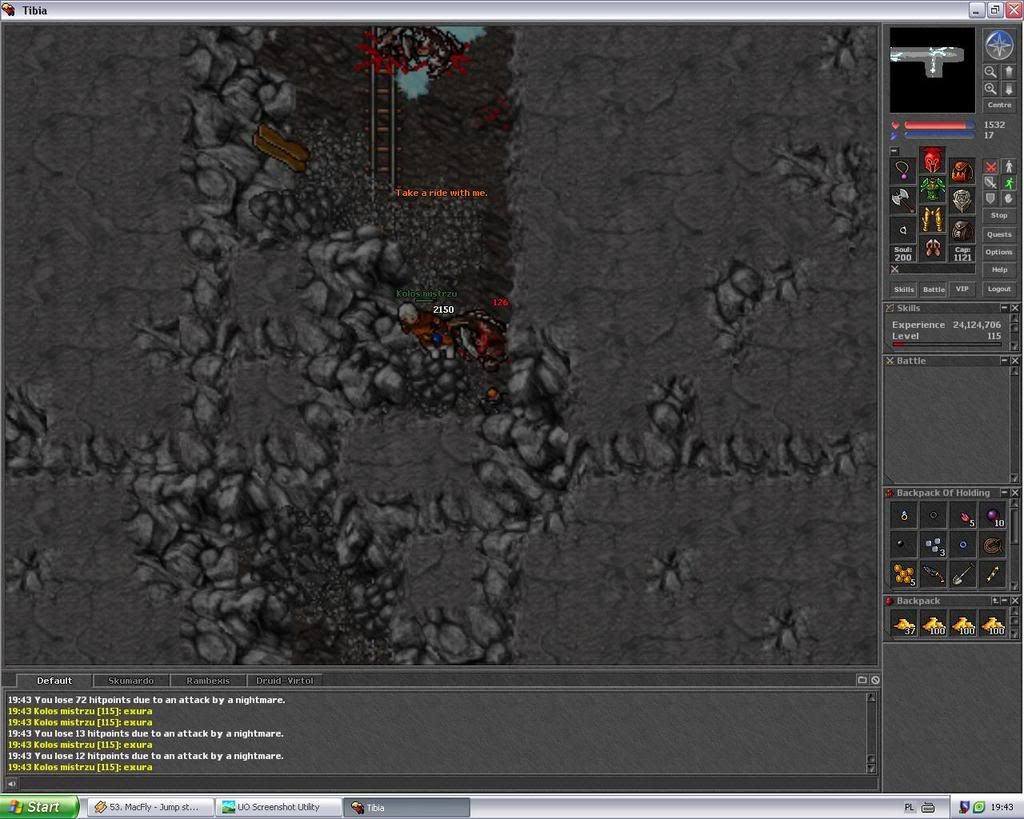Minimize the Backpack Of Holding panel
Viewport: 1024px width, 819px height.
tap(1004, 492)
